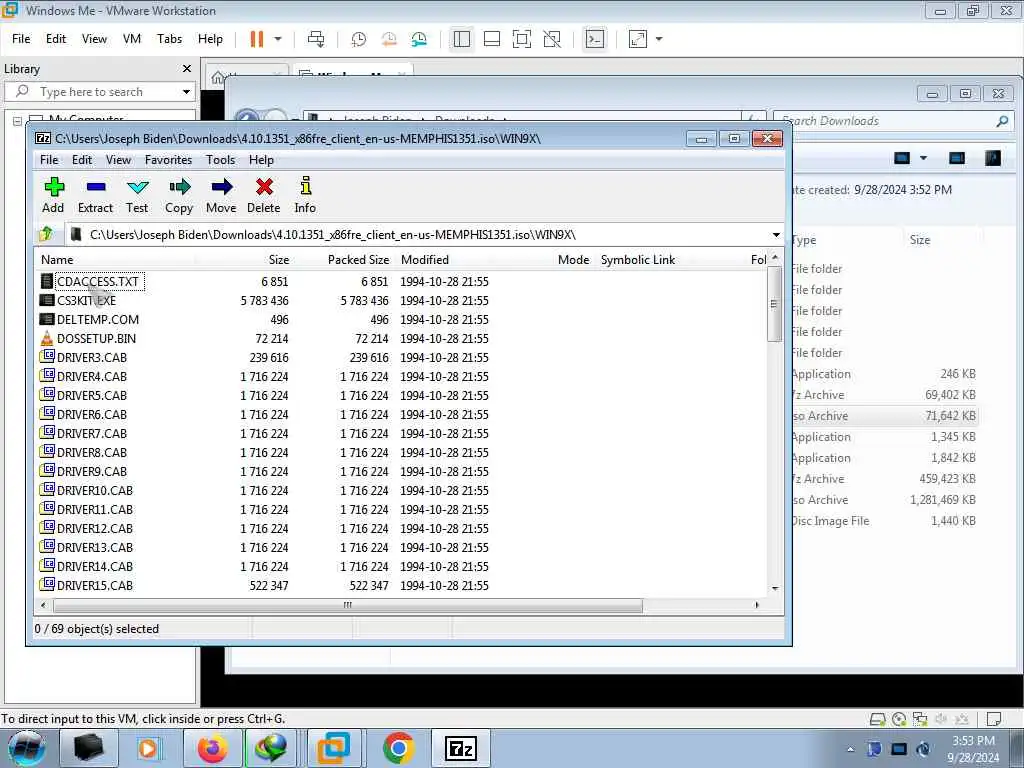
Task: Toggle the Explorer preview pane icon
Action: click(x=957, y=158)
